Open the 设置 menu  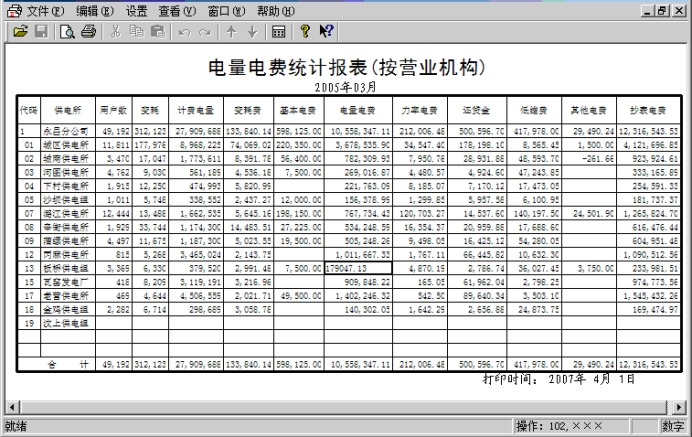click(137, 10)
